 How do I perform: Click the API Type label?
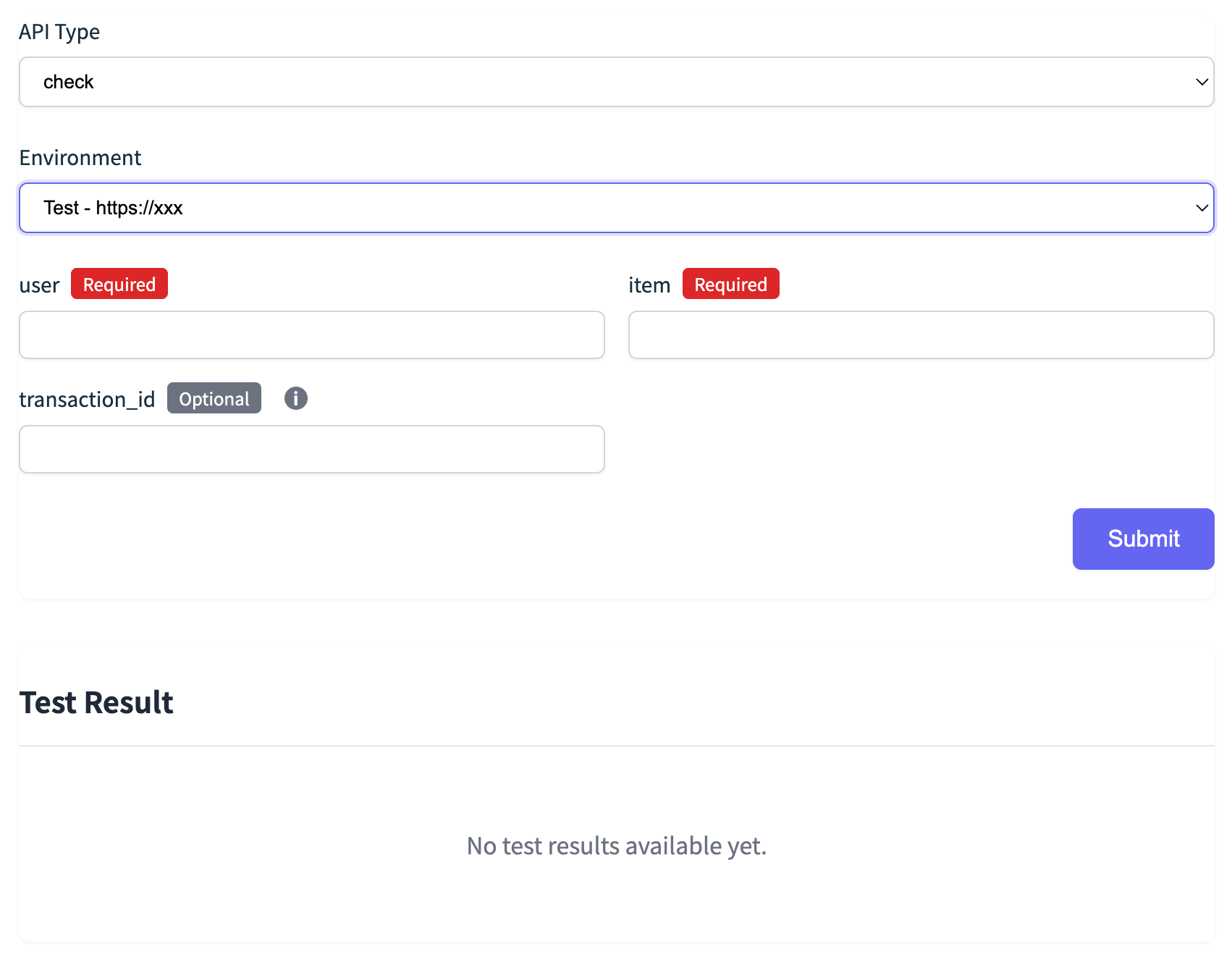[x=59, y=32]
